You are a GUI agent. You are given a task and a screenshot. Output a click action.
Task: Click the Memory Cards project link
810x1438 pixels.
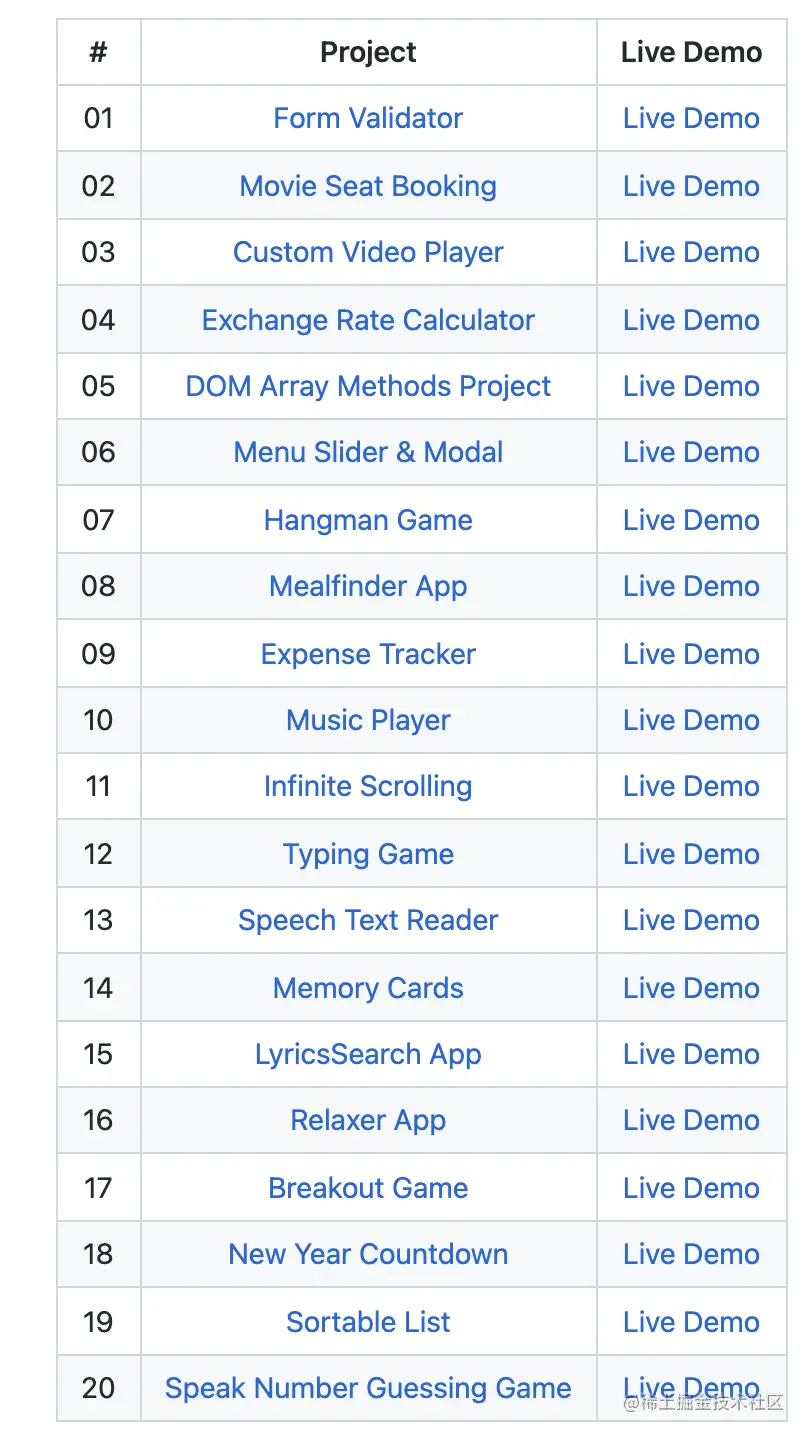point(368,988)
